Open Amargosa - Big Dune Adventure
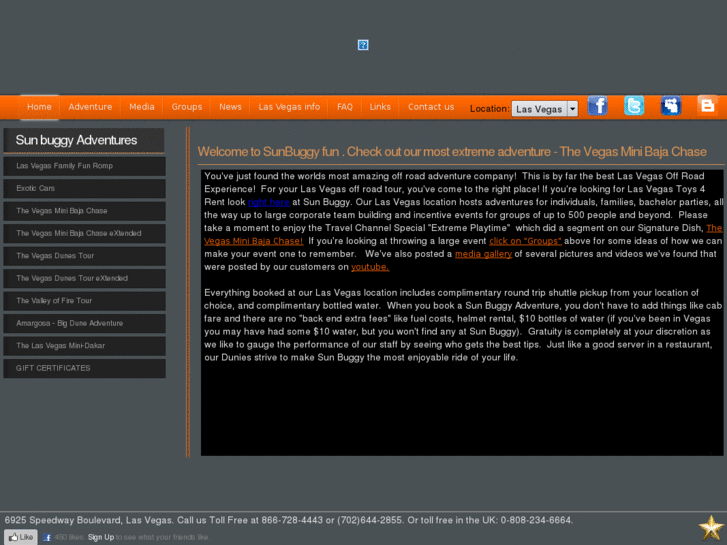The height and width of the screenshot is (545, 727). [x=84, y=323]
